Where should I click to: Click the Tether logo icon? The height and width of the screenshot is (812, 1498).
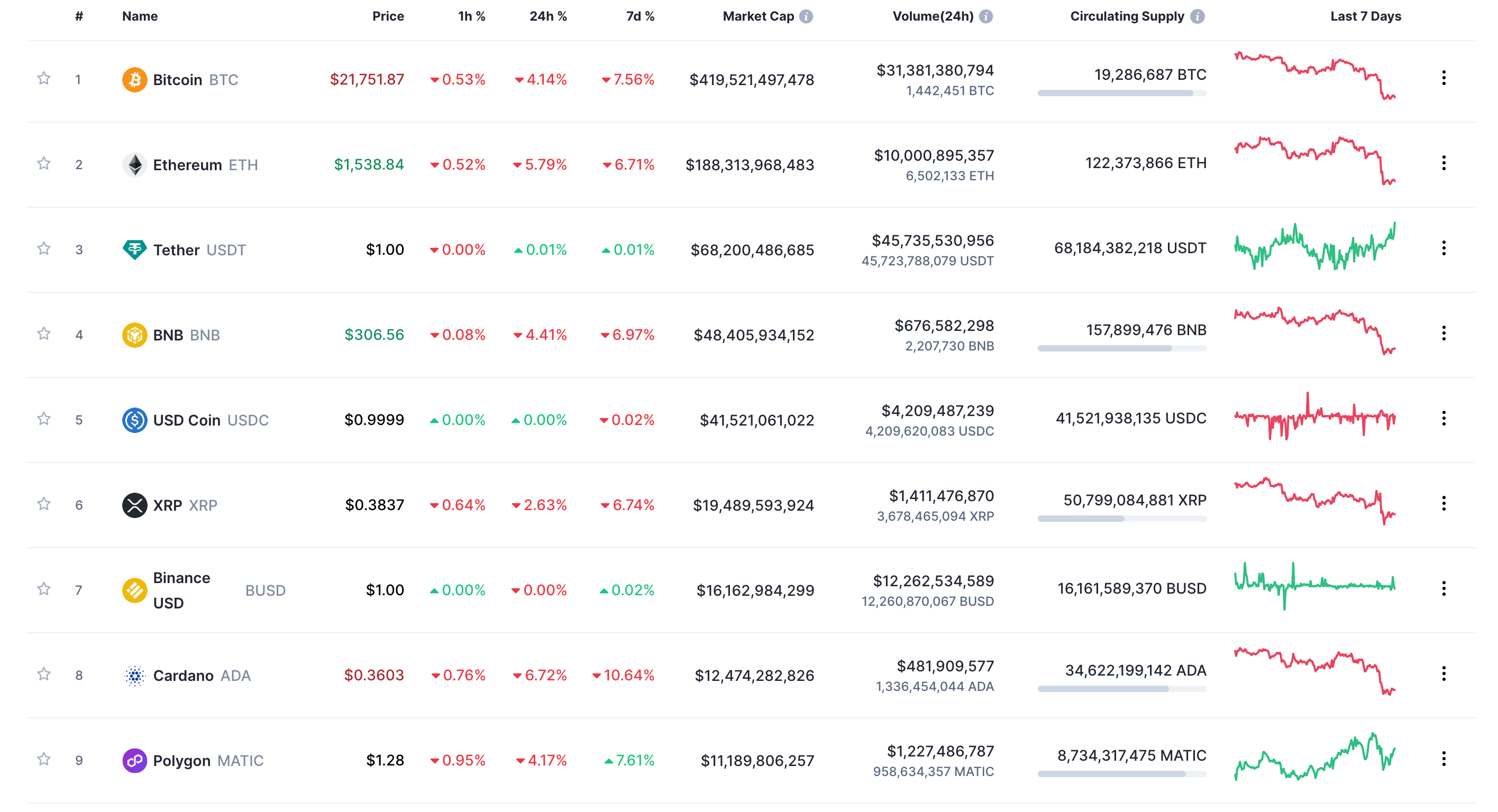(134, 250)
